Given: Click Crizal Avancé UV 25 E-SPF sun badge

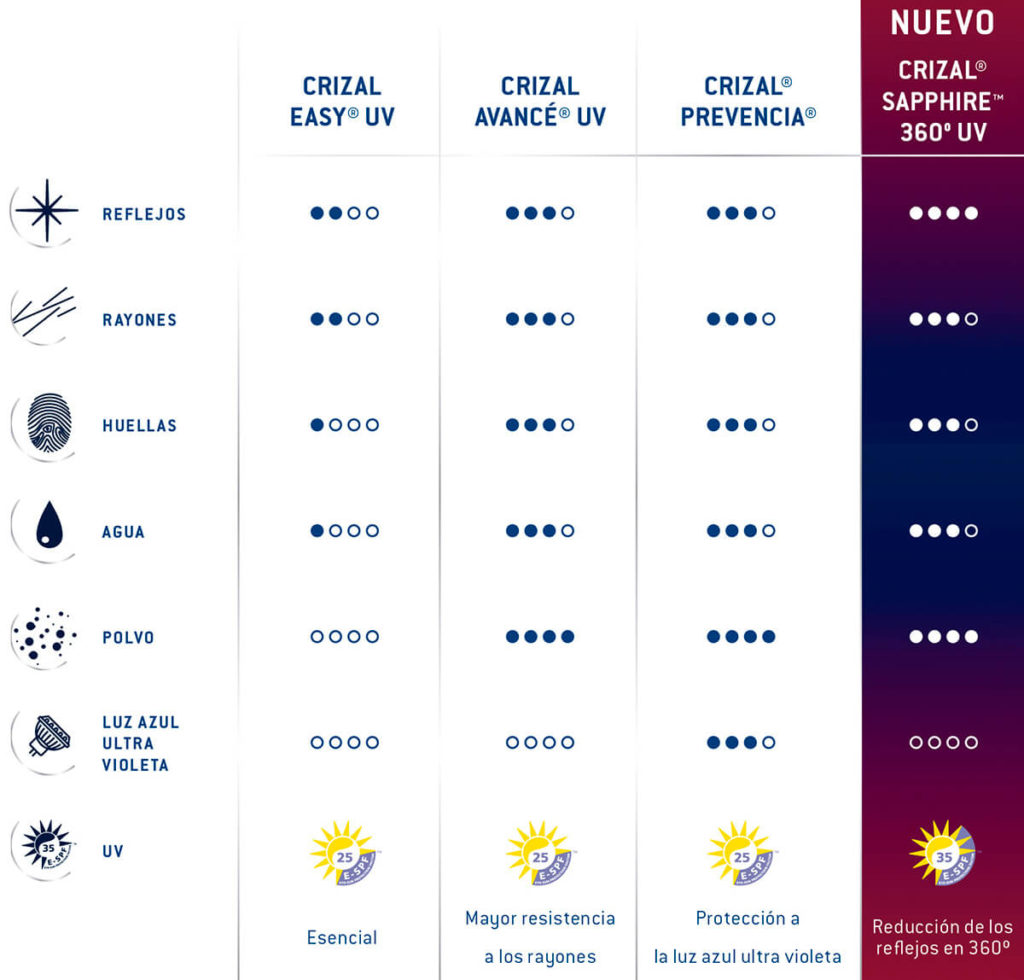Looking at the screenshot, I should click(539, 853).
